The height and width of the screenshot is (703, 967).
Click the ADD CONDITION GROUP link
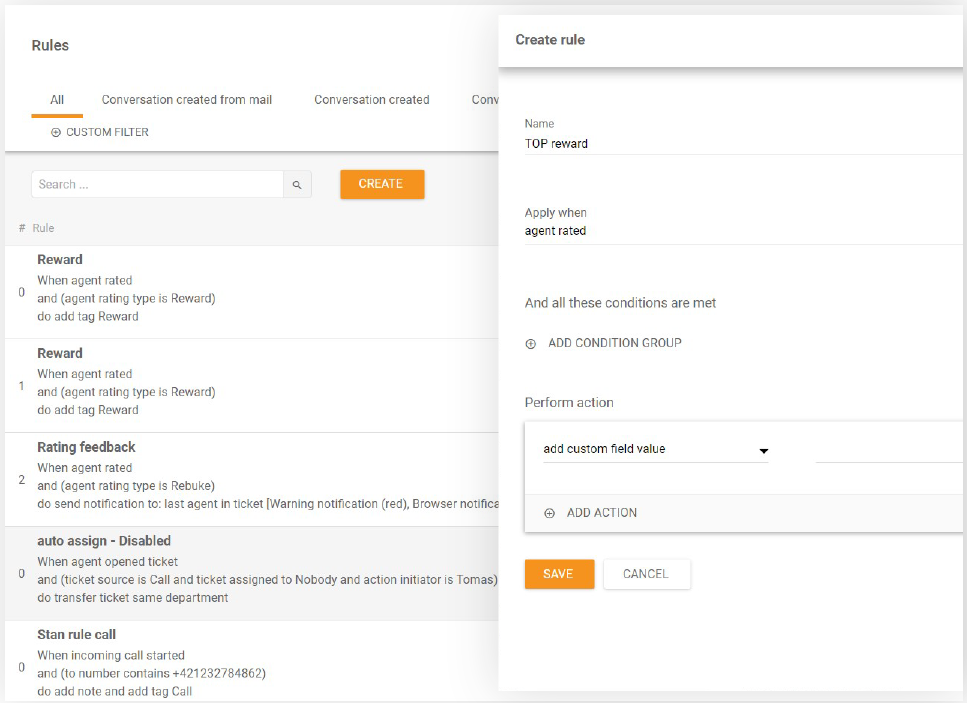(x=615, y=343)
